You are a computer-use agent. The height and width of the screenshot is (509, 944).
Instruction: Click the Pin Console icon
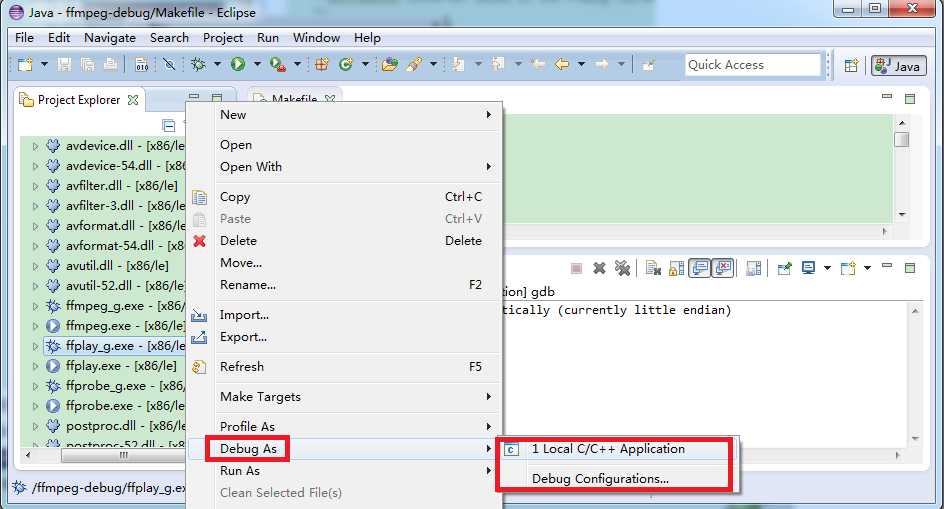[x=784, y=268]
